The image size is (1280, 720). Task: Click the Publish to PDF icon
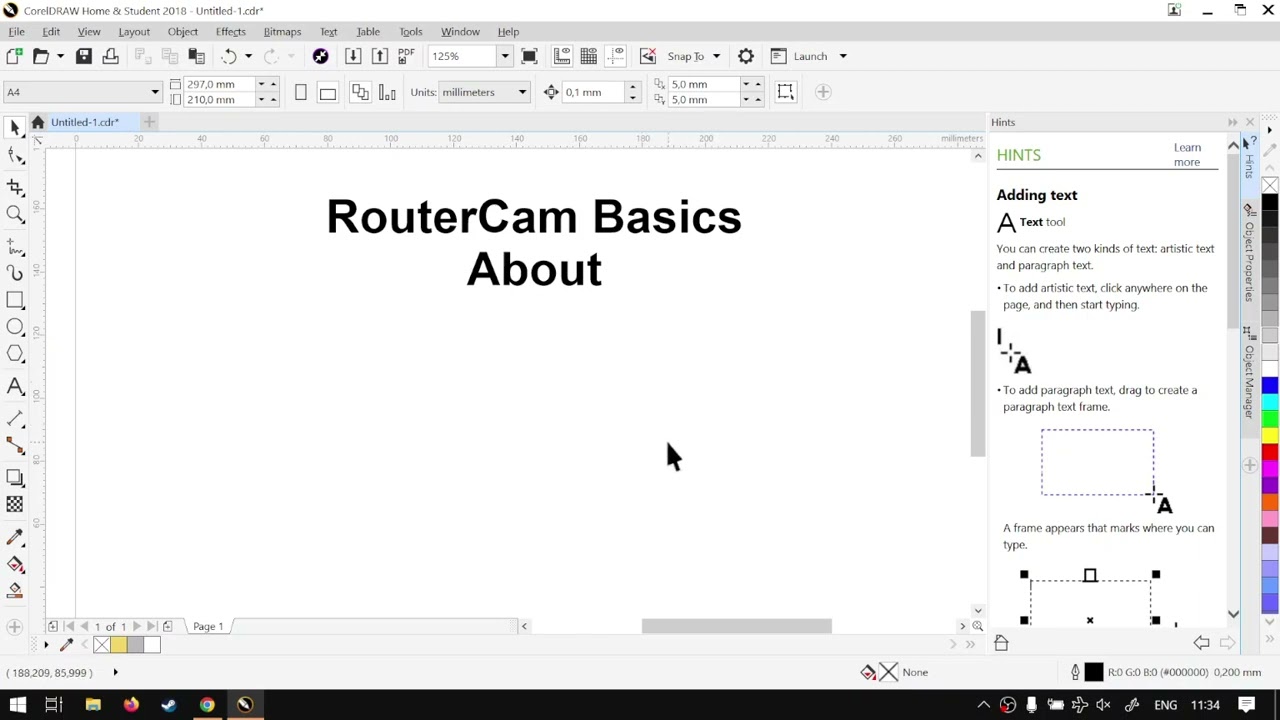pyautogui.click(x=406, y=56)
